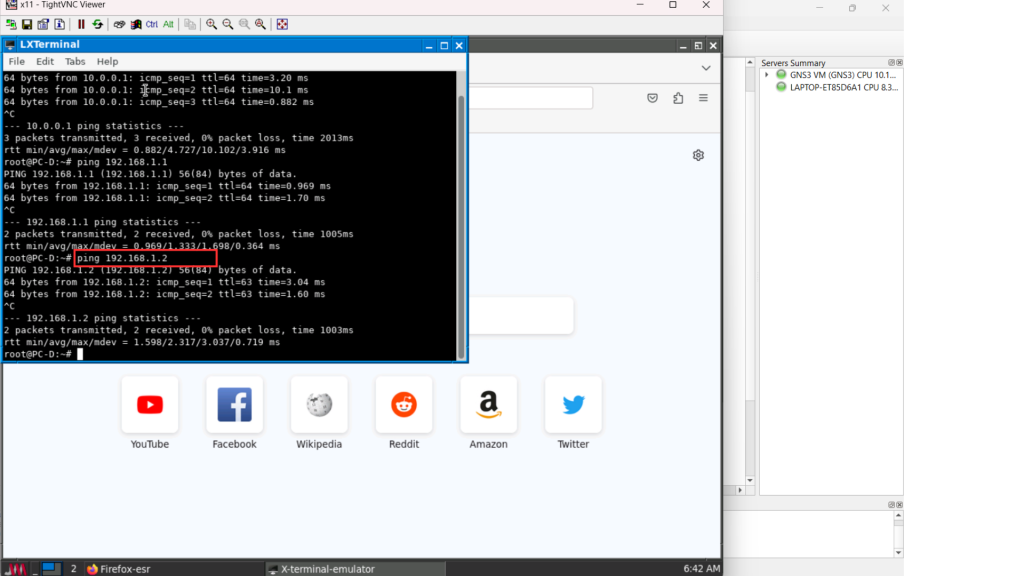This screenshot has width=1024, height=576.
Task: Click the zoom out magnifier icon
Action: click(228, 24)
